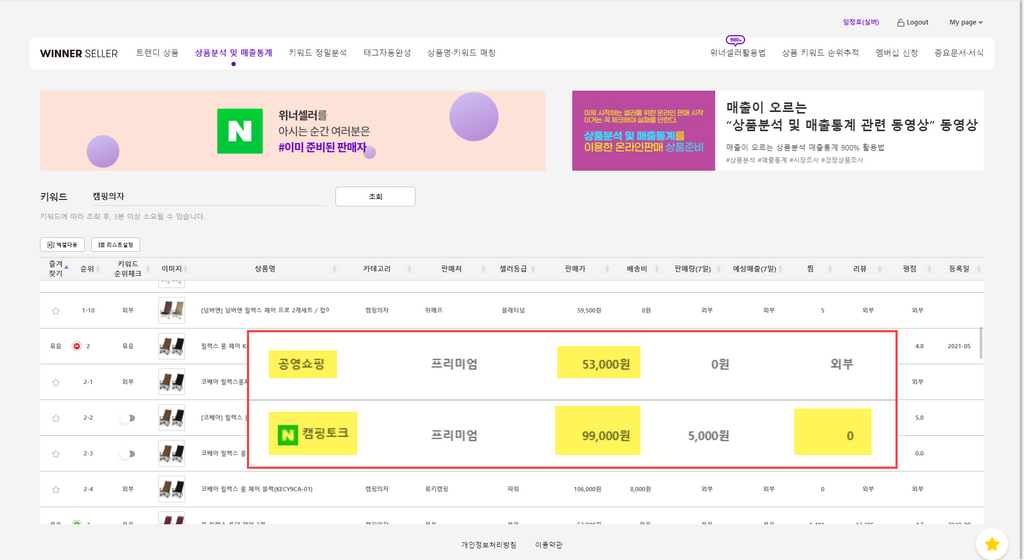Click the product table vertical scrollbar
Viewport: 1024px width, 560px height.
(x=980, y=343)
